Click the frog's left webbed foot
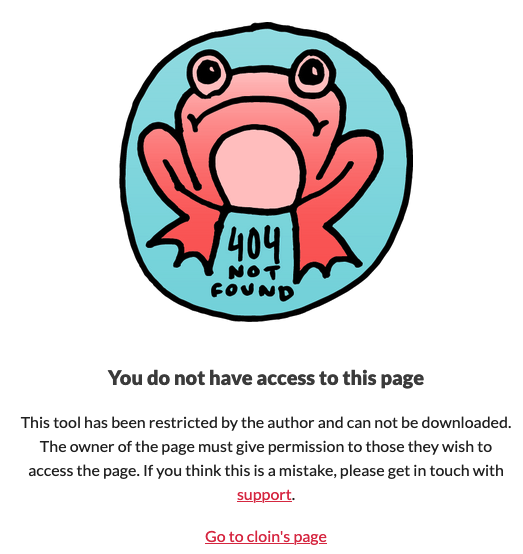 183,241
